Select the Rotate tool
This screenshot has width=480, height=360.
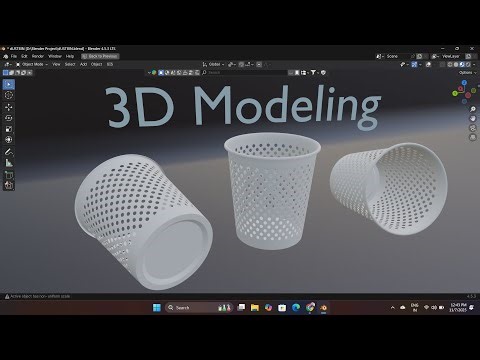tap(9, 118)
